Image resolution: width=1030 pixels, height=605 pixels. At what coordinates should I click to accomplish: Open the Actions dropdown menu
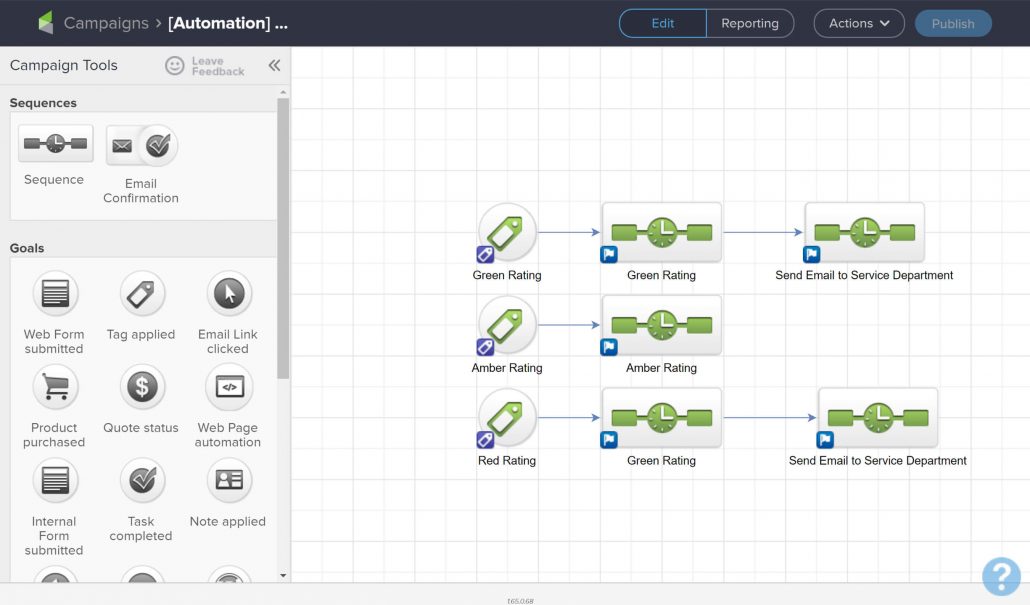(x=859, y=24)
